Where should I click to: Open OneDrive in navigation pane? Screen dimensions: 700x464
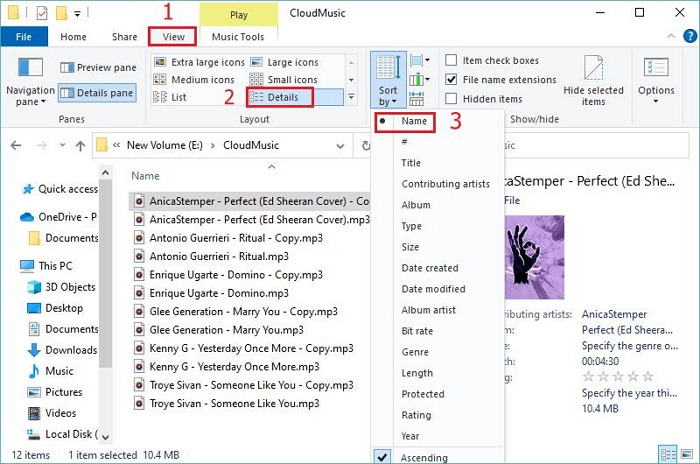(x=58, y=217)
